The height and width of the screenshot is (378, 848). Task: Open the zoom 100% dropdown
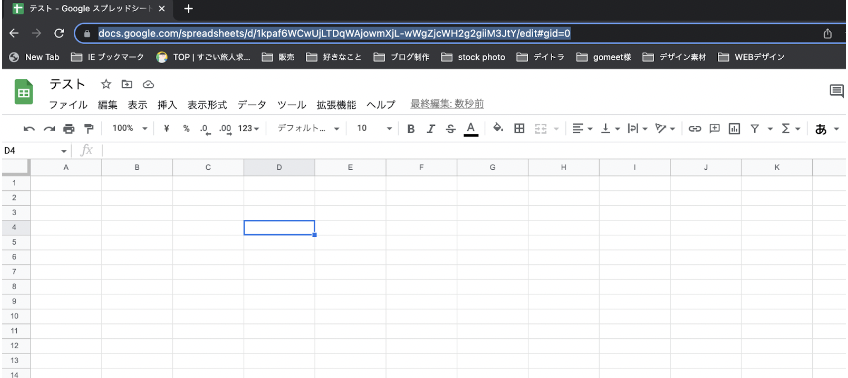tap(130, 128)
